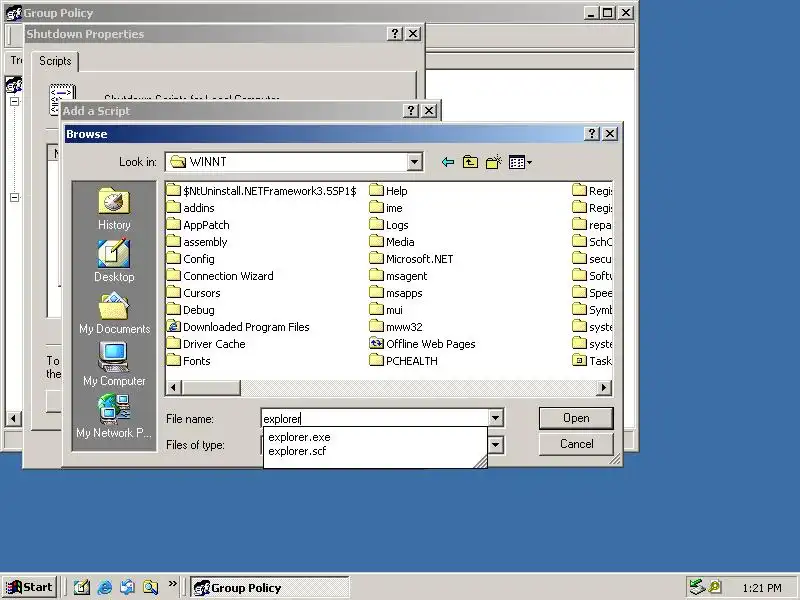Expand the Files of type dropdown arrow
This screenshot has width=800, height=600.
pos(495,445)
